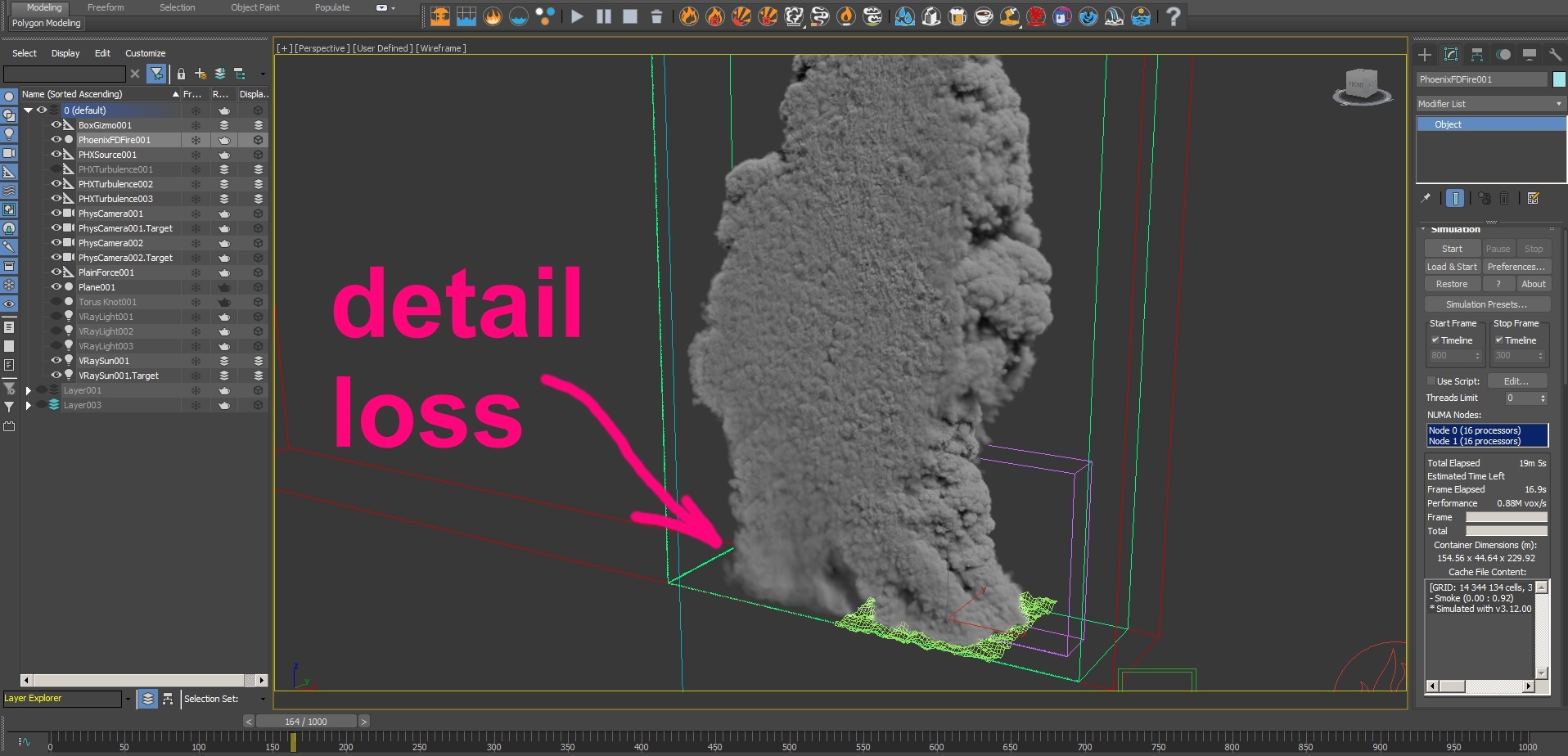Open simulation Preferences
Screen dimensions: 1568x756
[x=1516, y=267]
